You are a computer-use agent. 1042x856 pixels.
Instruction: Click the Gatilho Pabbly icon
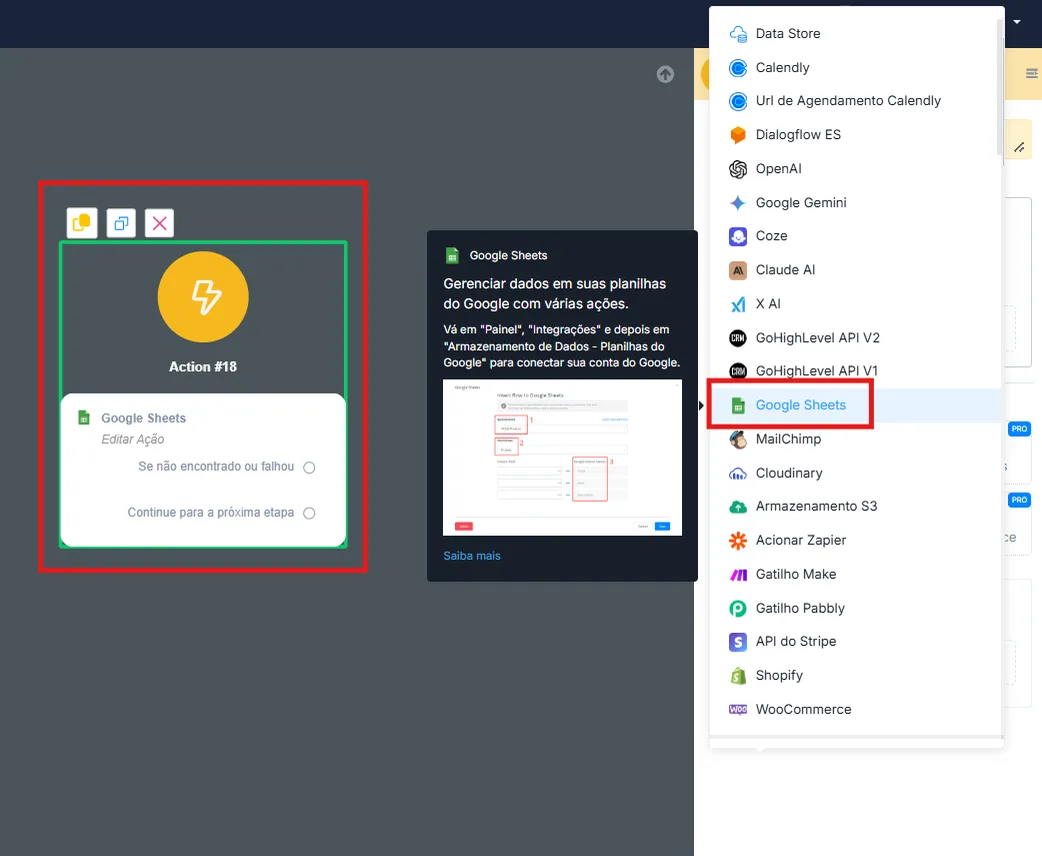coord(738,608)
